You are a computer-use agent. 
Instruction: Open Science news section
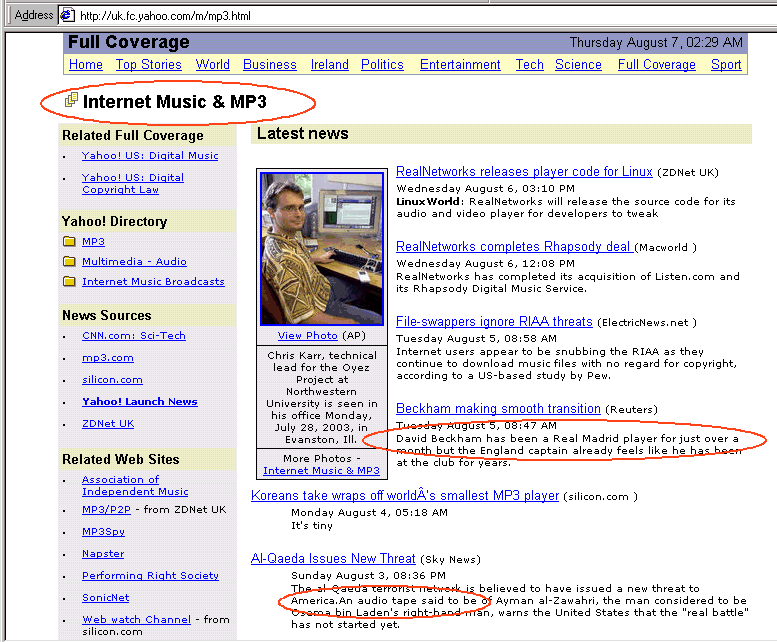578,65
